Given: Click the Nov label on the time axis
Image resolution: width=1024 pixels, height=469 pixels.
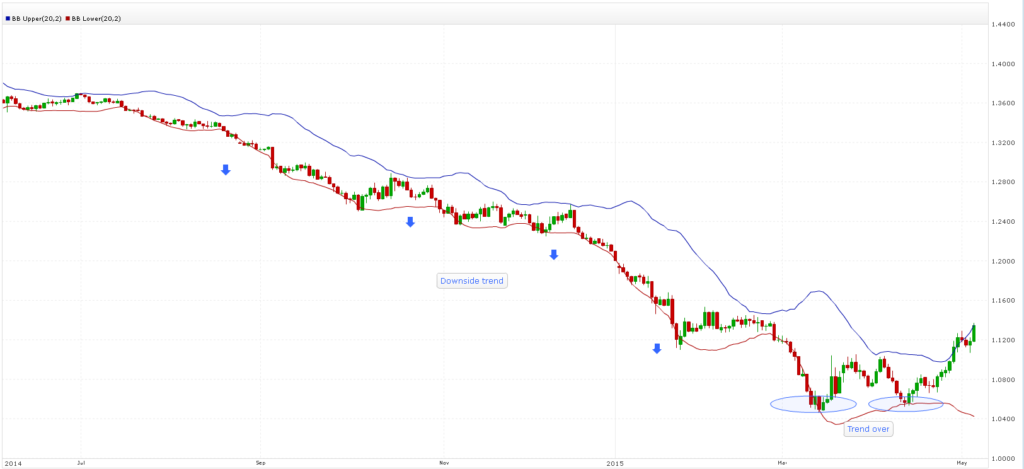Looking at the screenshot, I should point(441,464).
